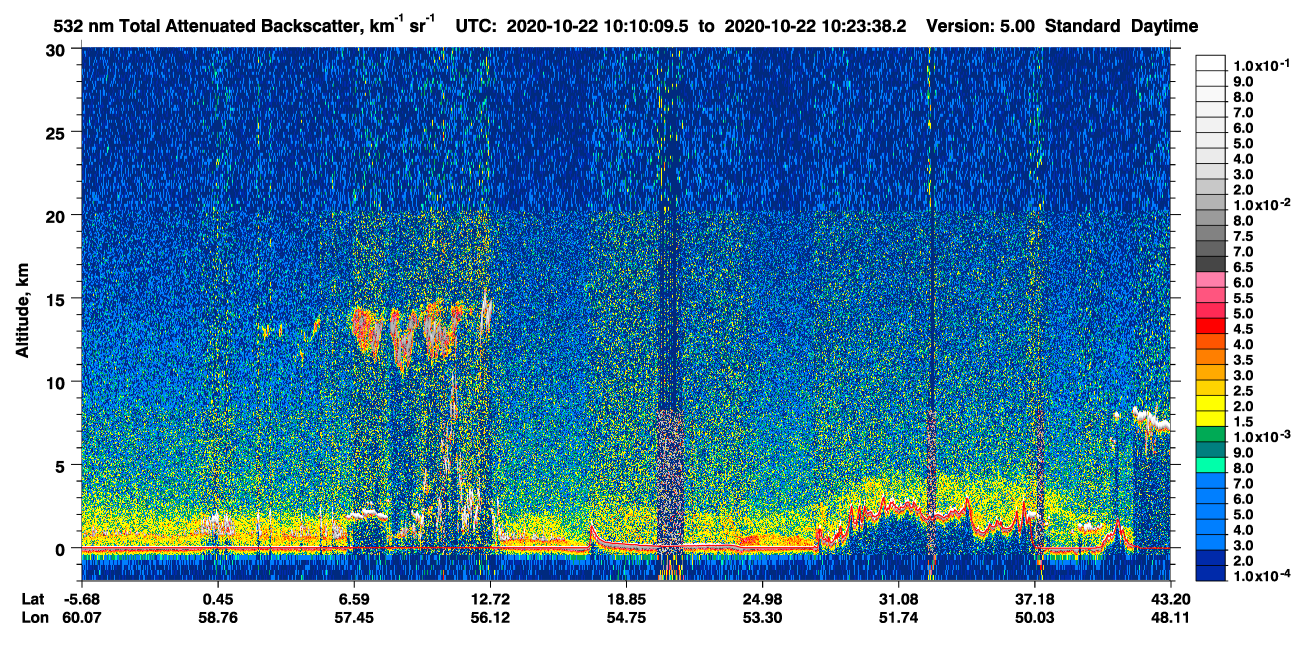Click the color scale label '3.5'

coord(1245,358)
